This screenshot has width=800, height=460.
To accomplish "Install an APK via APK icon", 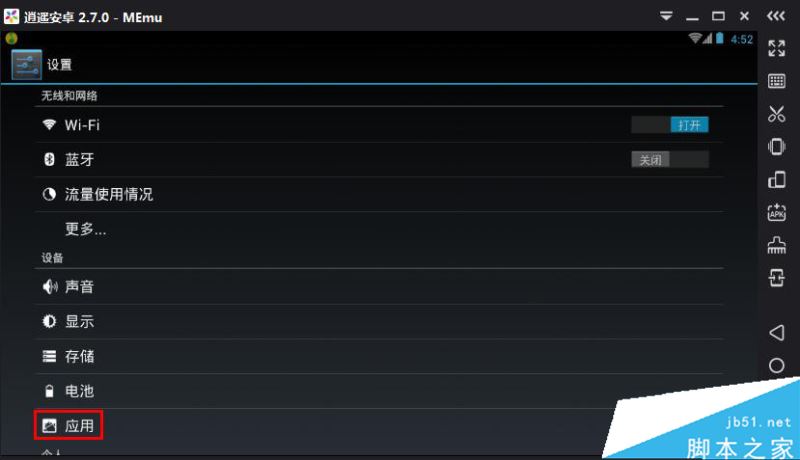I will pyautogui.click(x=777, y=212).
